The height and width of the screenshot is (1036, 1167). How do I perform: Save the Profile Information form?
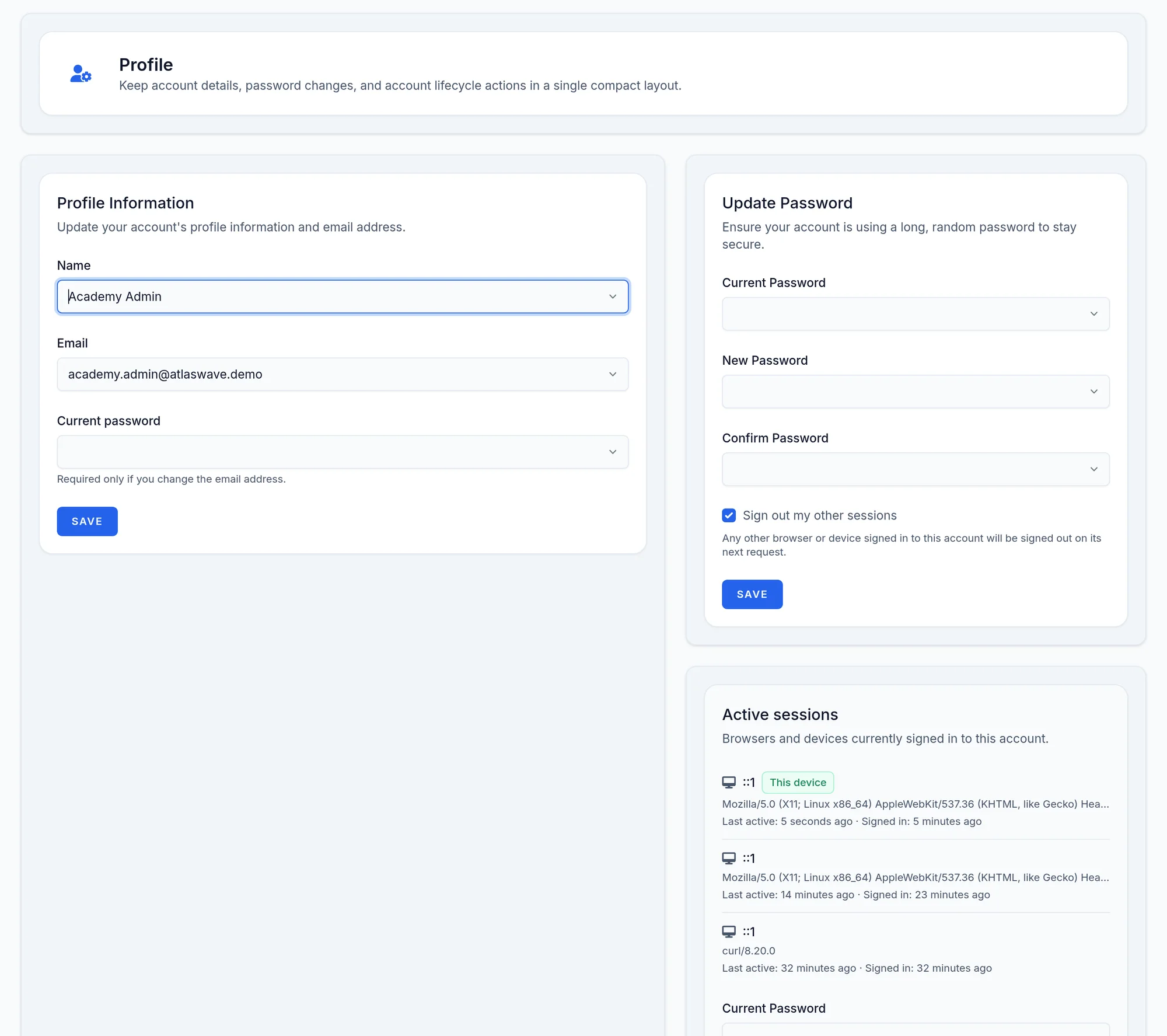(x=88, y=521)
